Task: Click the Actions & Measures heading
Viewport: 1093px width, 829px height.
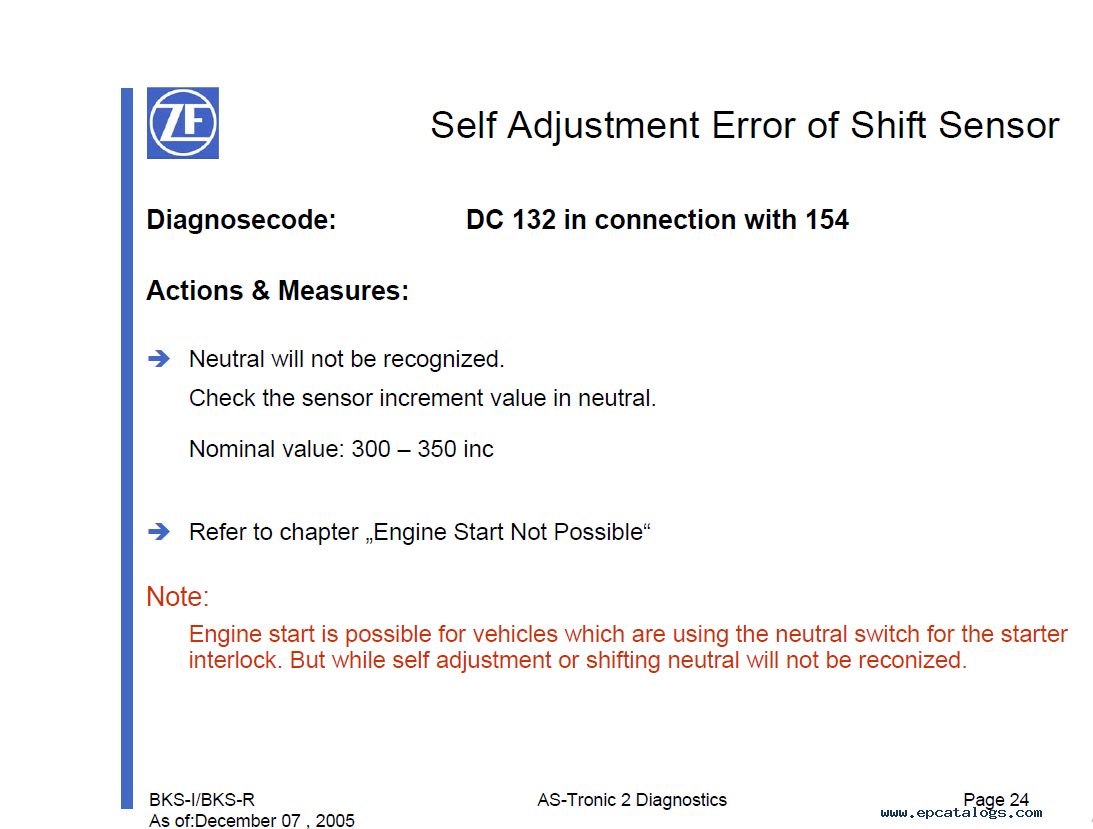Action: coord(277,291)
